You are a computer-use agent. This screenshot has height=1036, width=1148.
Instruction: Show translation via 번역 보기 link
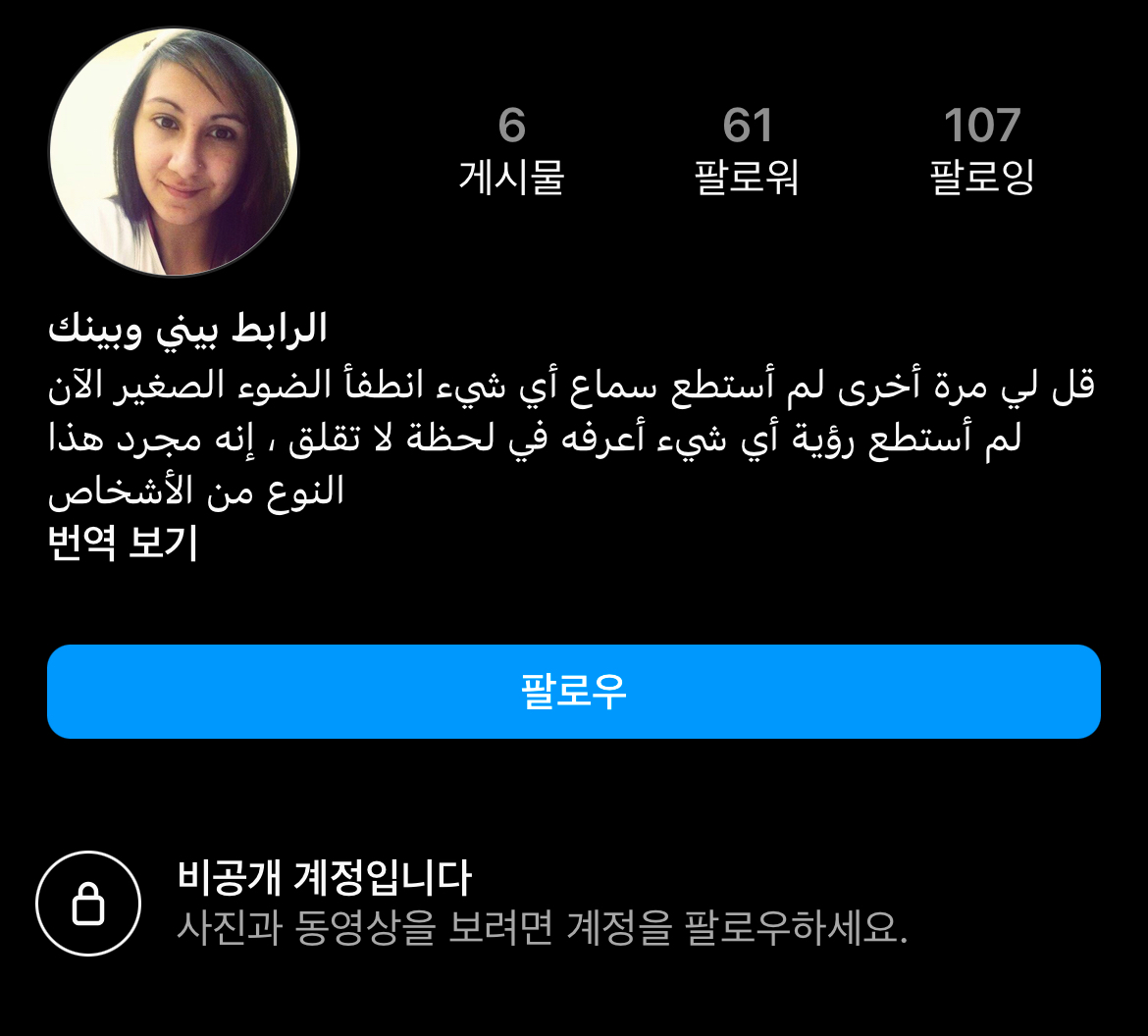click(123, 543)
